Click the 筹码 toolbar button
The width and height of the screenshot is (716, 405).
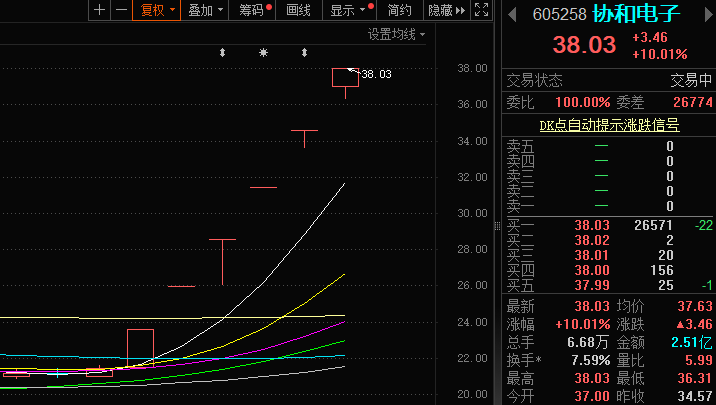[x=255, y=10]
